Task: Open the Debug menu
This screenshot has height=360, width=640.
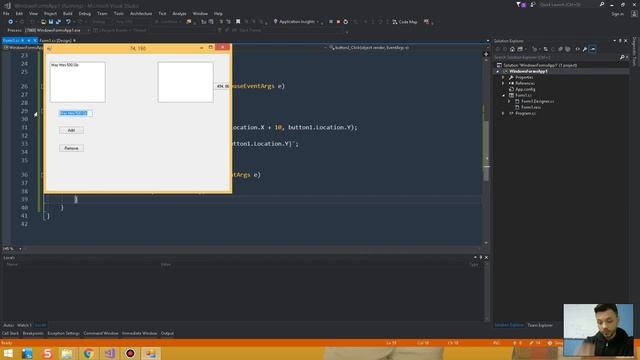Action: pyautogui.click(x=84, y=13)
